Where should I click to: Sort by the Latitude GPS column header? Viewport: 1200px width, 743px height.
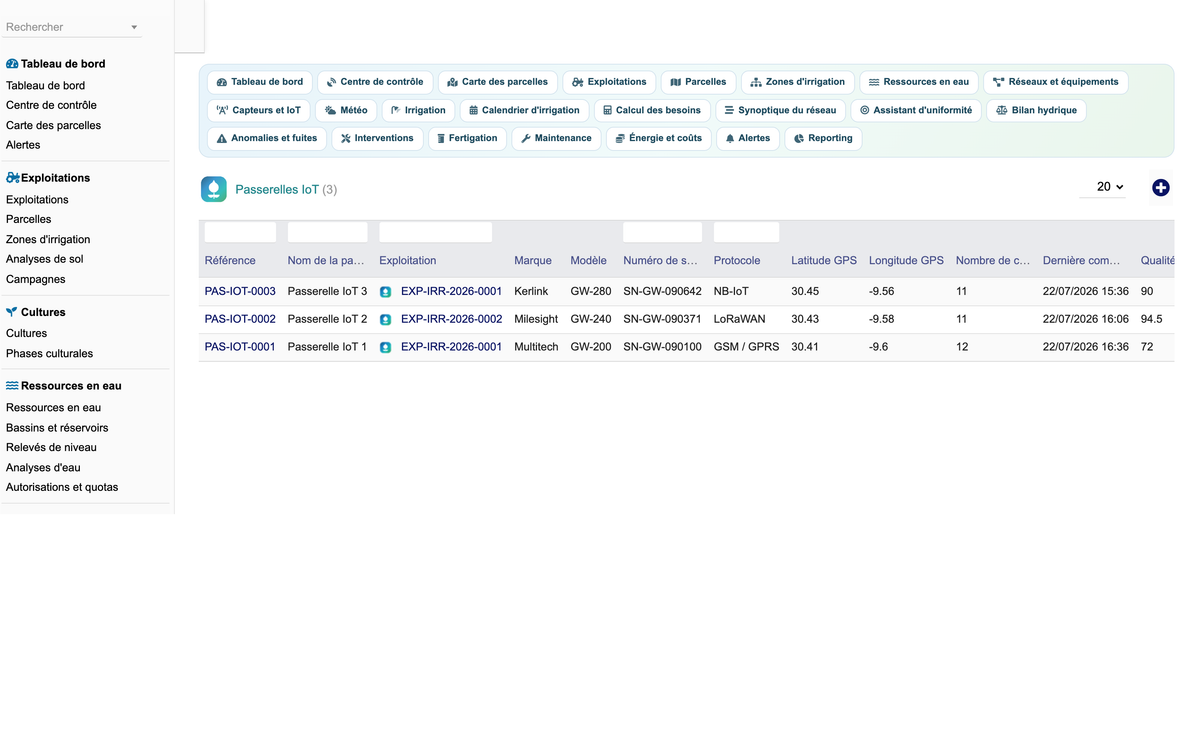tap(824, 261)
